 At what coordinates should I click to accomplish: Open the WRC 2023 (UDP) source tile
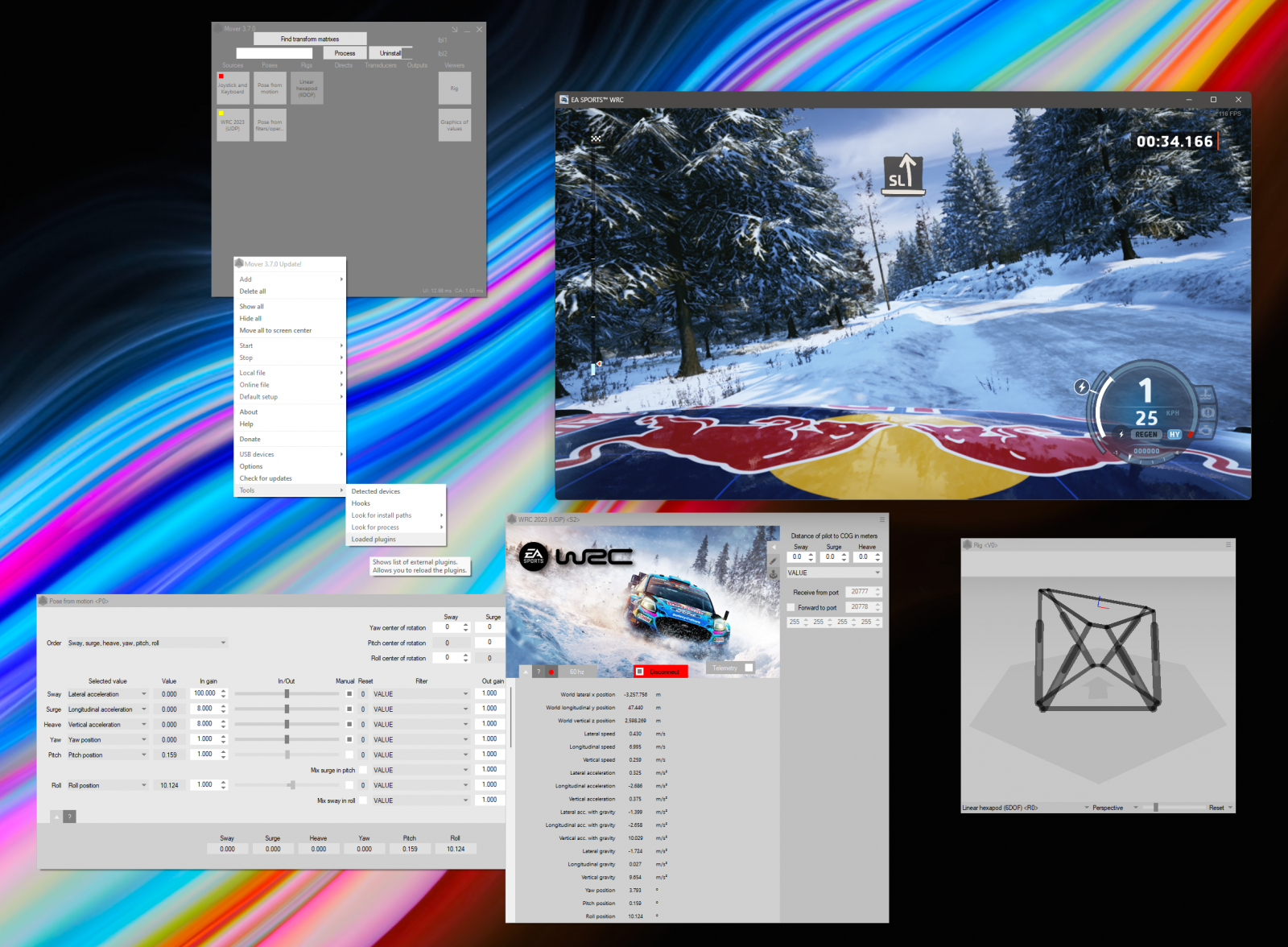[x=233, y=125]
